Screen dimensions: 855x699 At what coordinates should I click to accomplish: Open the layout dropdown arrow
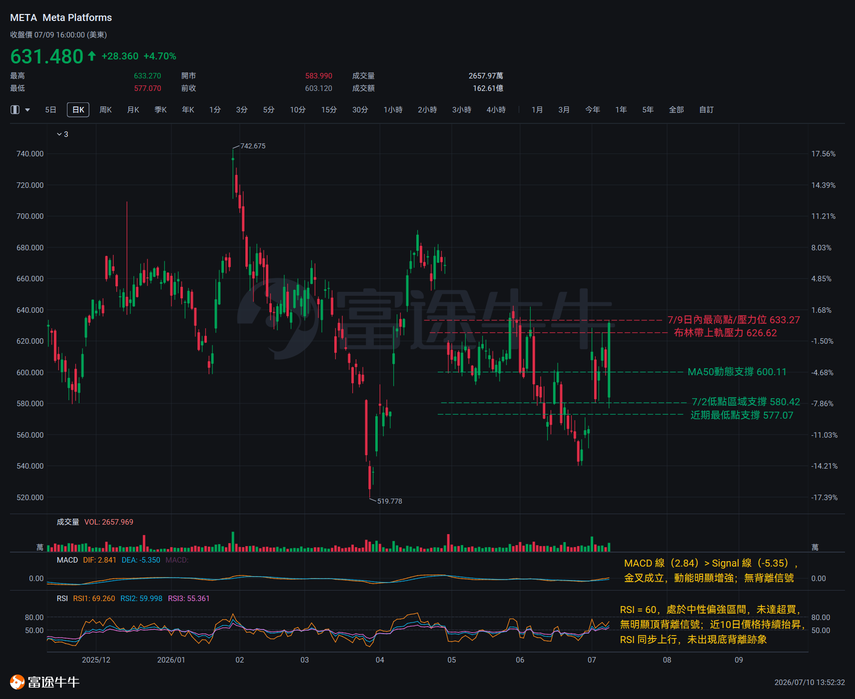point(27,110)
